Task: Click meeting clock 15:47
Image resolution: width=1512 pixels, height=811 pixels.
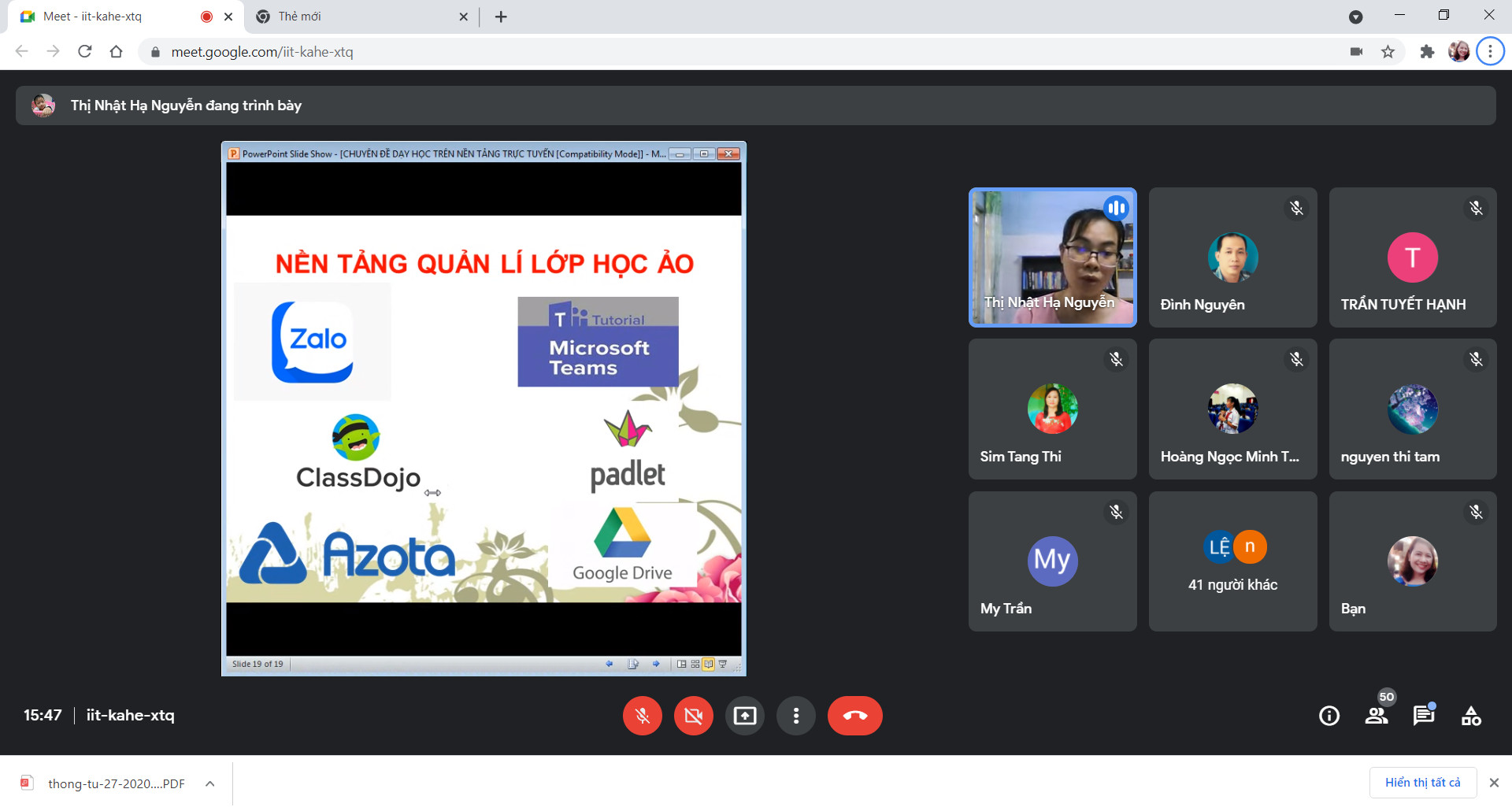Action: click(43, 716)
